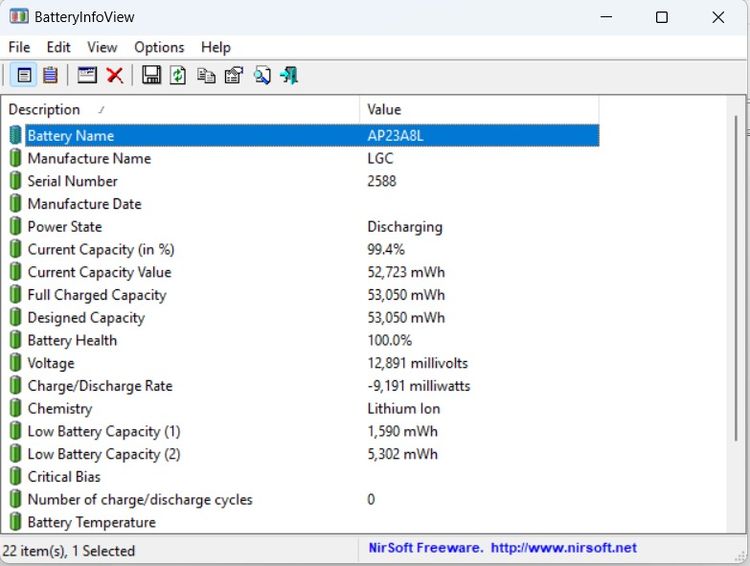The height and width of the screenshot is (566, 750).
Task: Refresh battery data with green arrows icon
Action: (178, 76)
